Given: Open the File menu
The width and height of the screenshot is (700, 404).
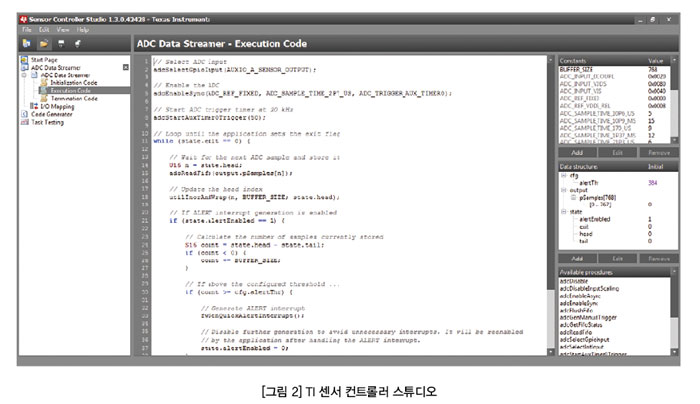Looking at the screenshot, I should pyautogui.click(x=27, y=29).
